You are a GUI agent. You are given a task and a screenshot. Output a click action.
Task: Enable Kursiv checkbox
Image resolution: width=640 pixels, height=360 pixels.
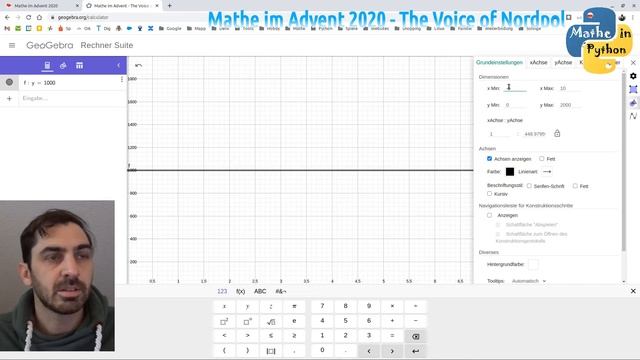tap(489, 193)
